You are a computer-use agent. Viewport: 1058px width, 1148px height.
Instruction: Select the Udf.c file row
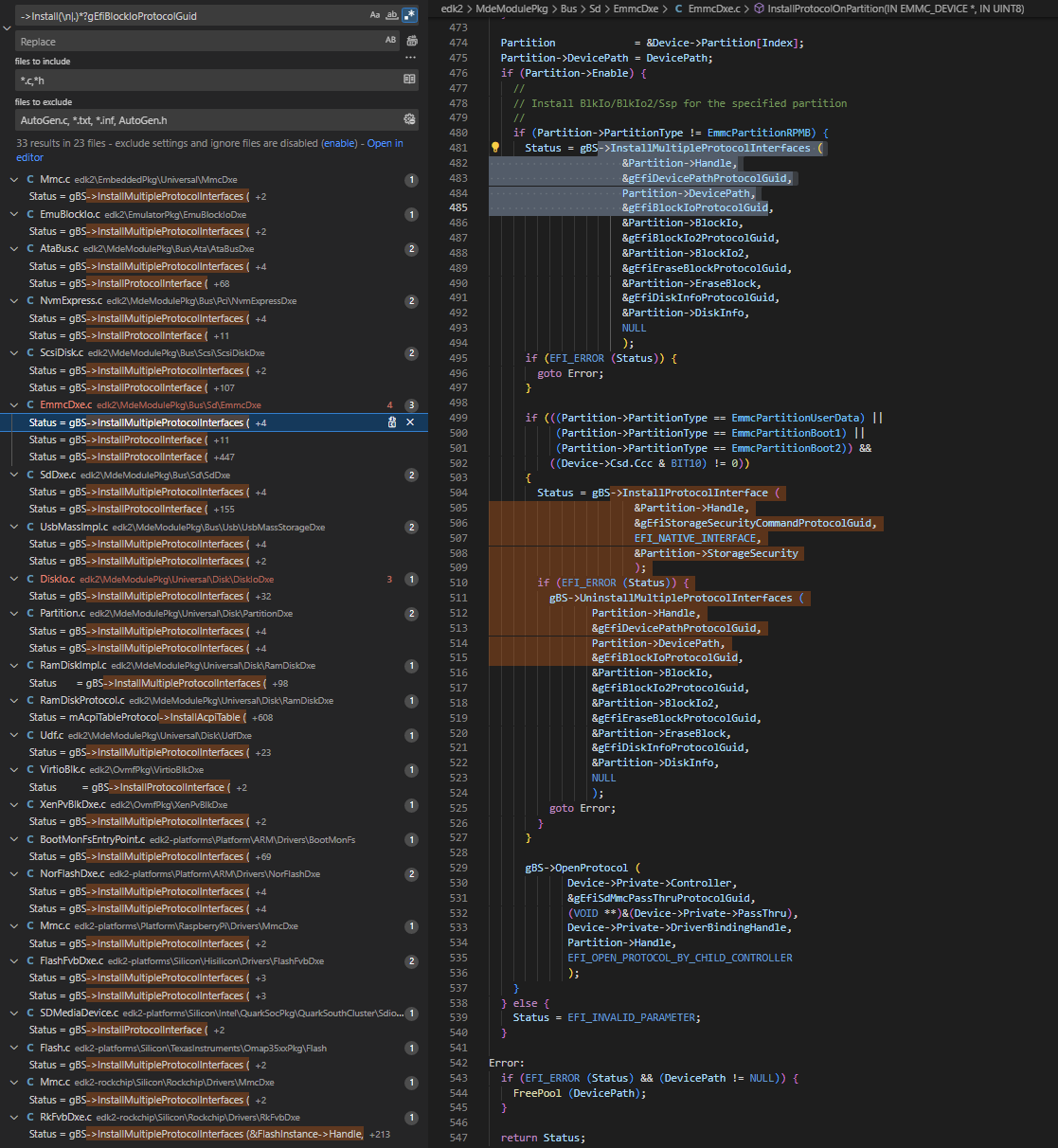[x=214, y=735]
